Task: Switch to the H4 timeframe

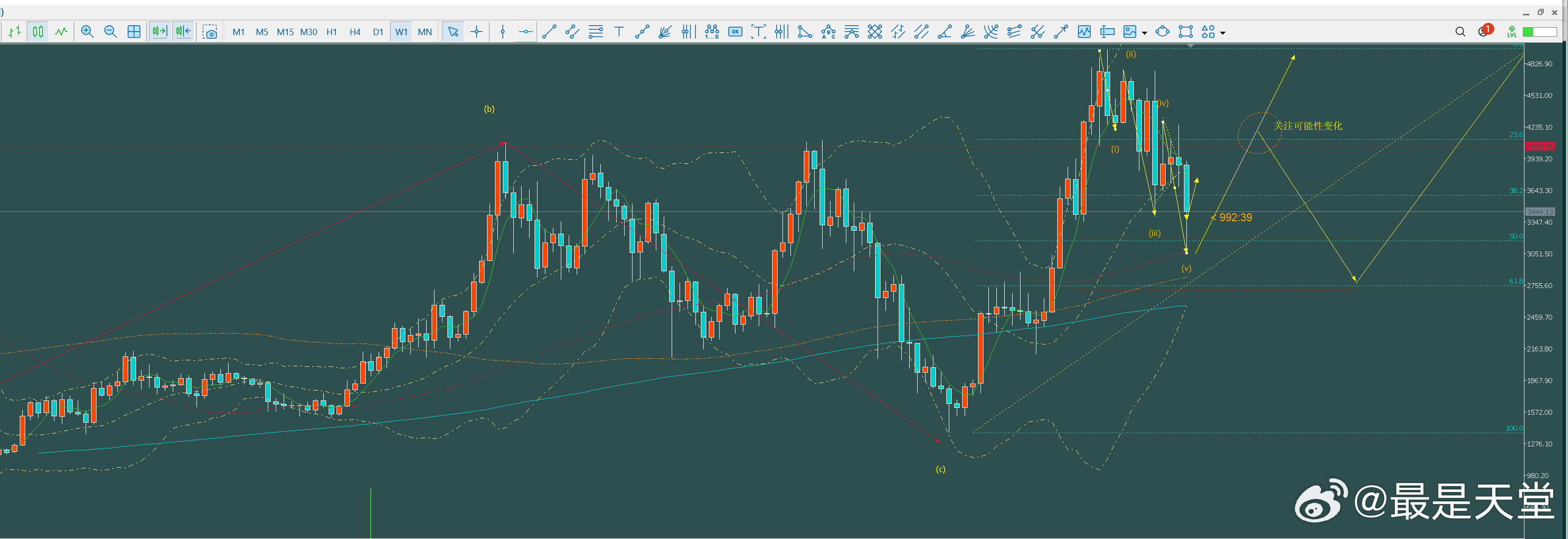Action: (355, 32)
